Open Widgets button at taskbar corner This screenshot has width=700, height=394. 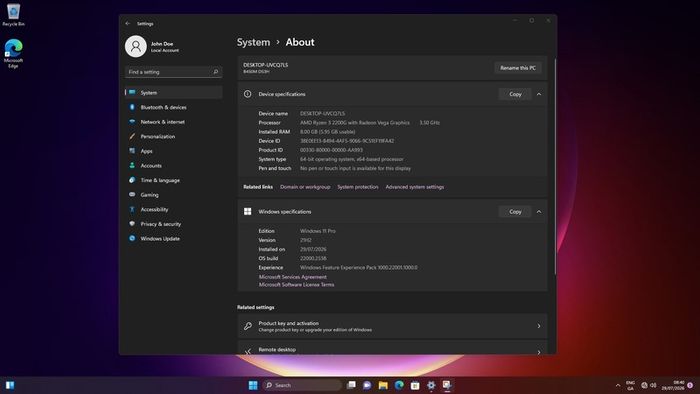click(10, 385)
